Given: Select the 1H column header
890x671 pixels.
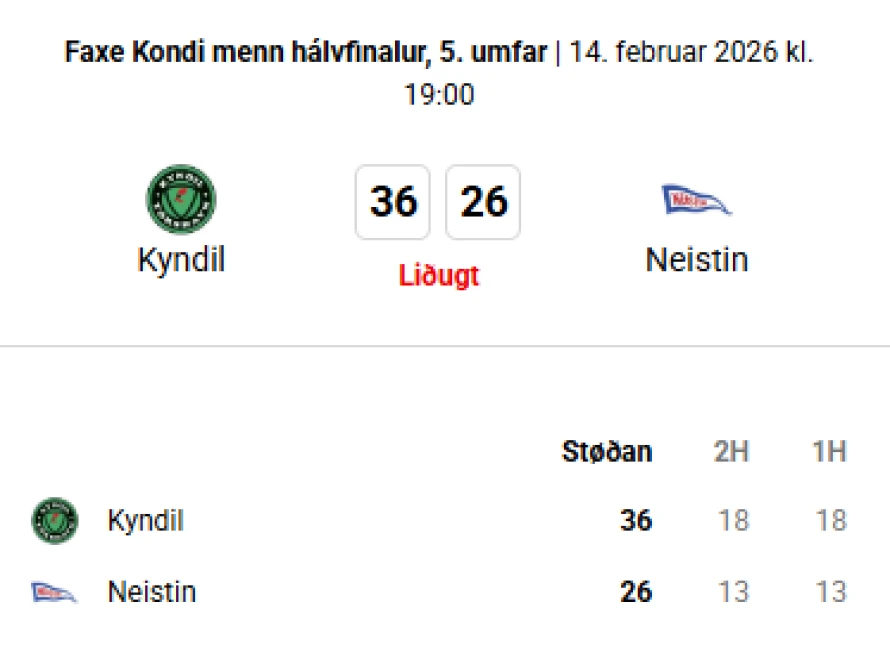Looking at the screenshot, I should (x=829, y=451).
